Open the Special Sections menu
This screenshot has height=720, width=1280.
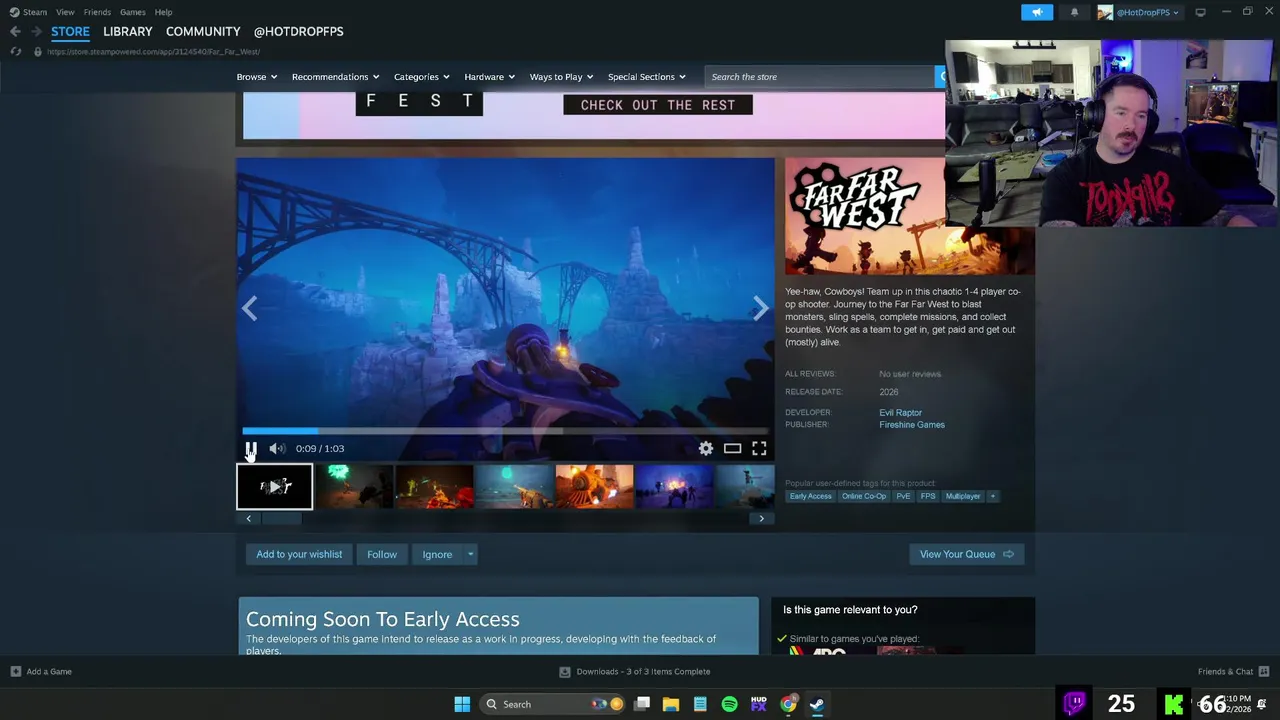646,77
